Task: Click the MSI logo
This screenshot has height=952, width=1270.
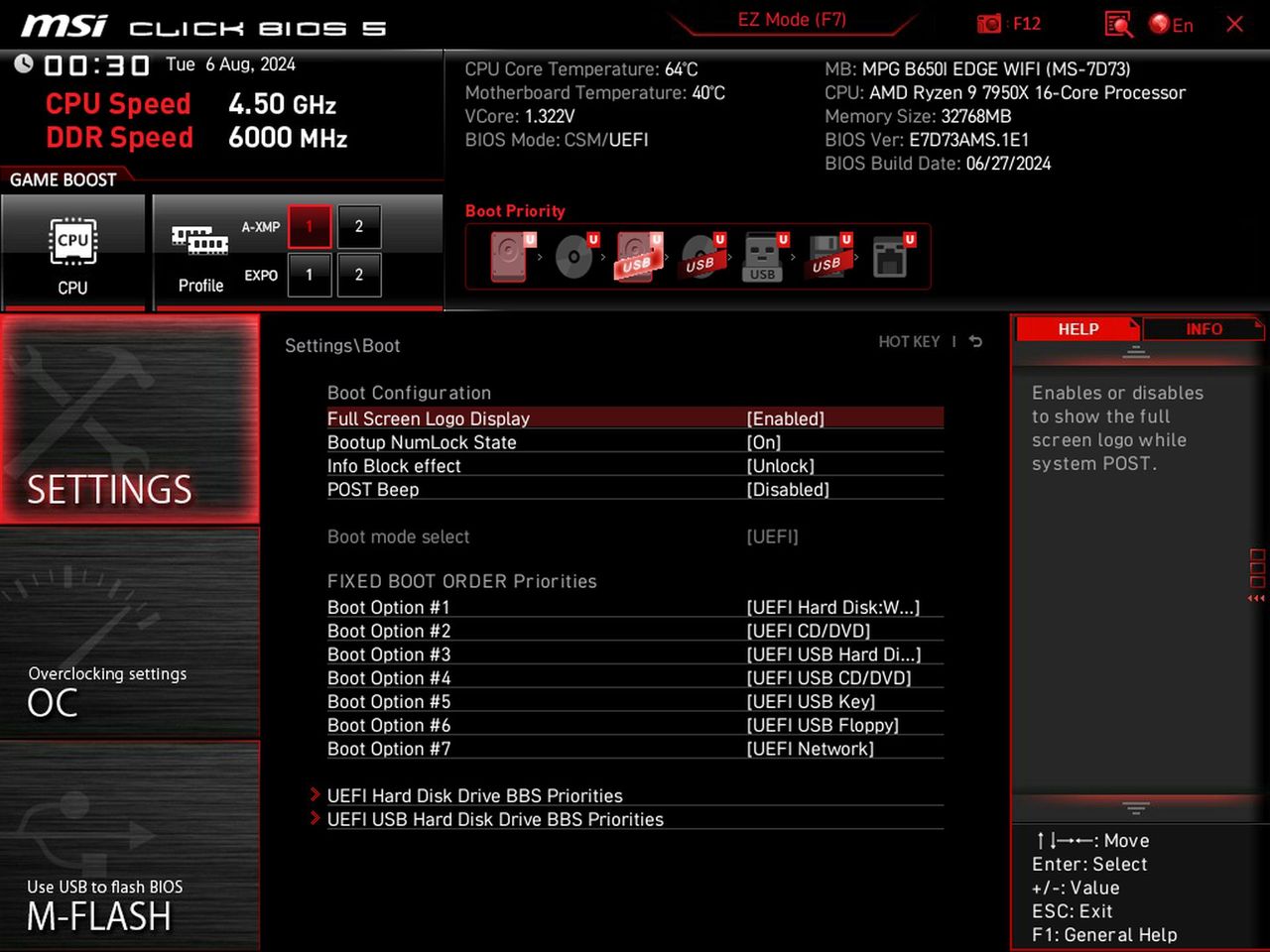Action: (x=63, y=26)
